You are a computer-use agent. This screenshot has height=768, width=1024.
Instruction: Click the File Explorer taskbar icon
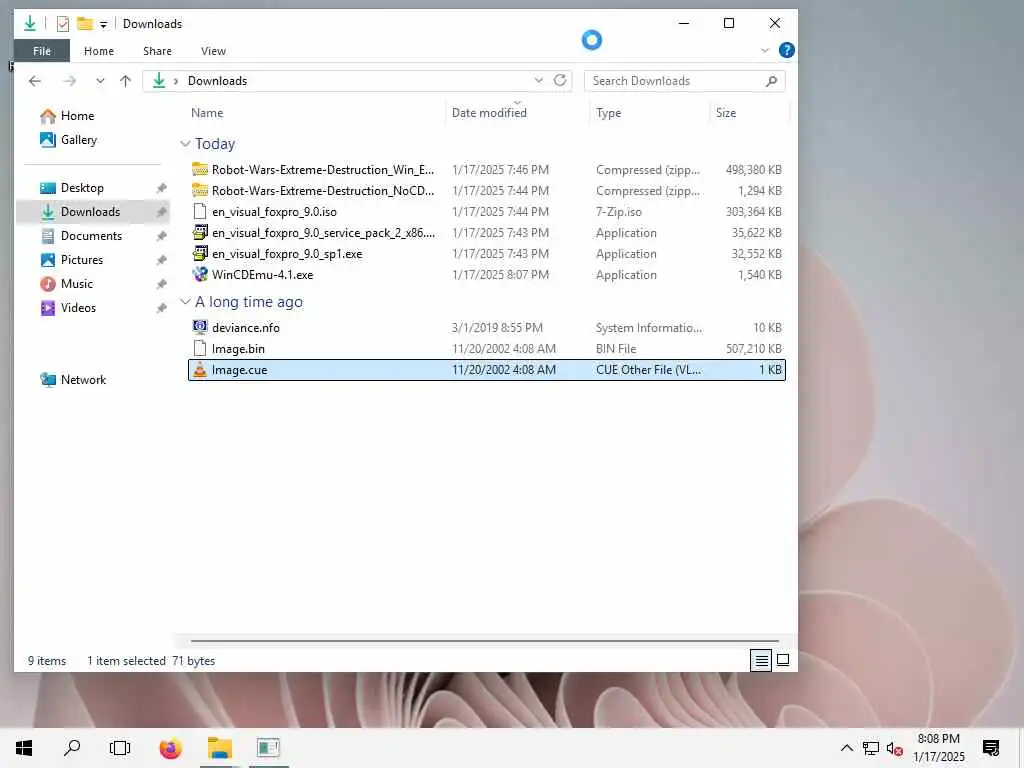click(x=220, y=748)
